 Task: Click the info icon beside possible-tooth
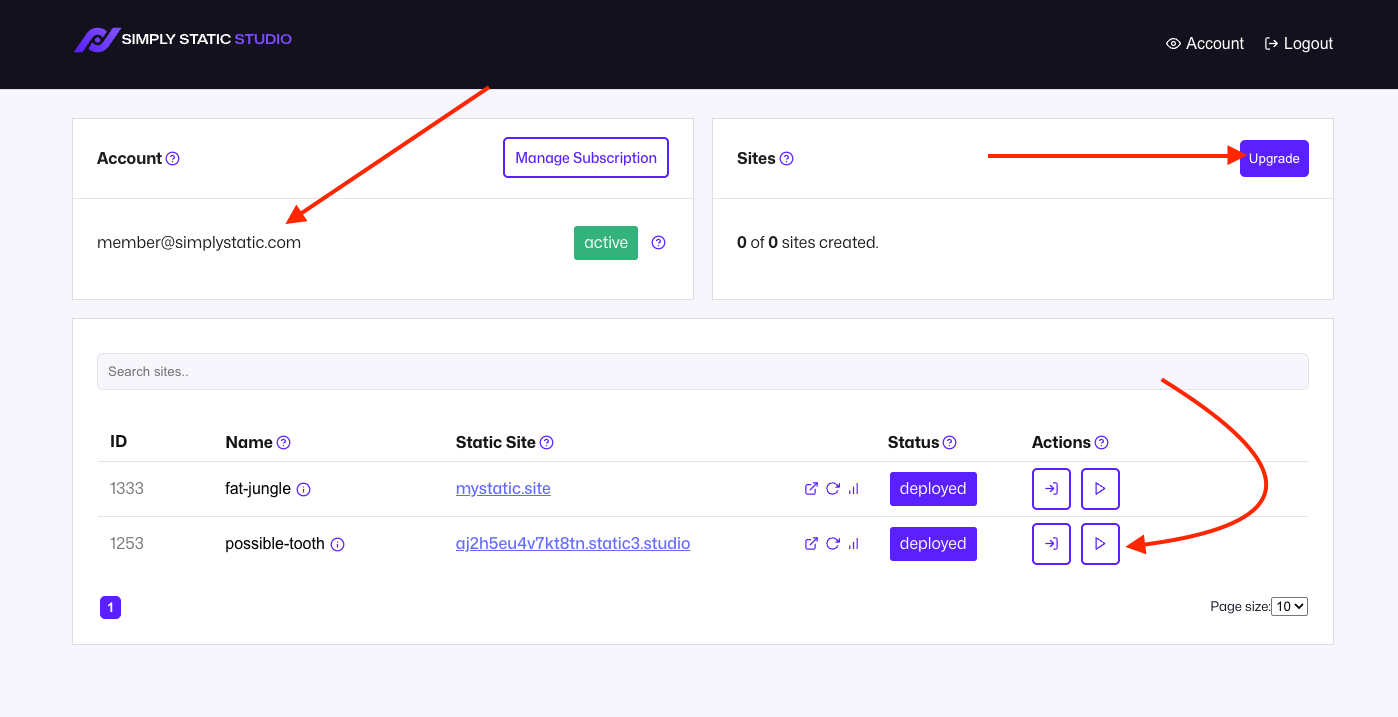click(x=338, y=545)
